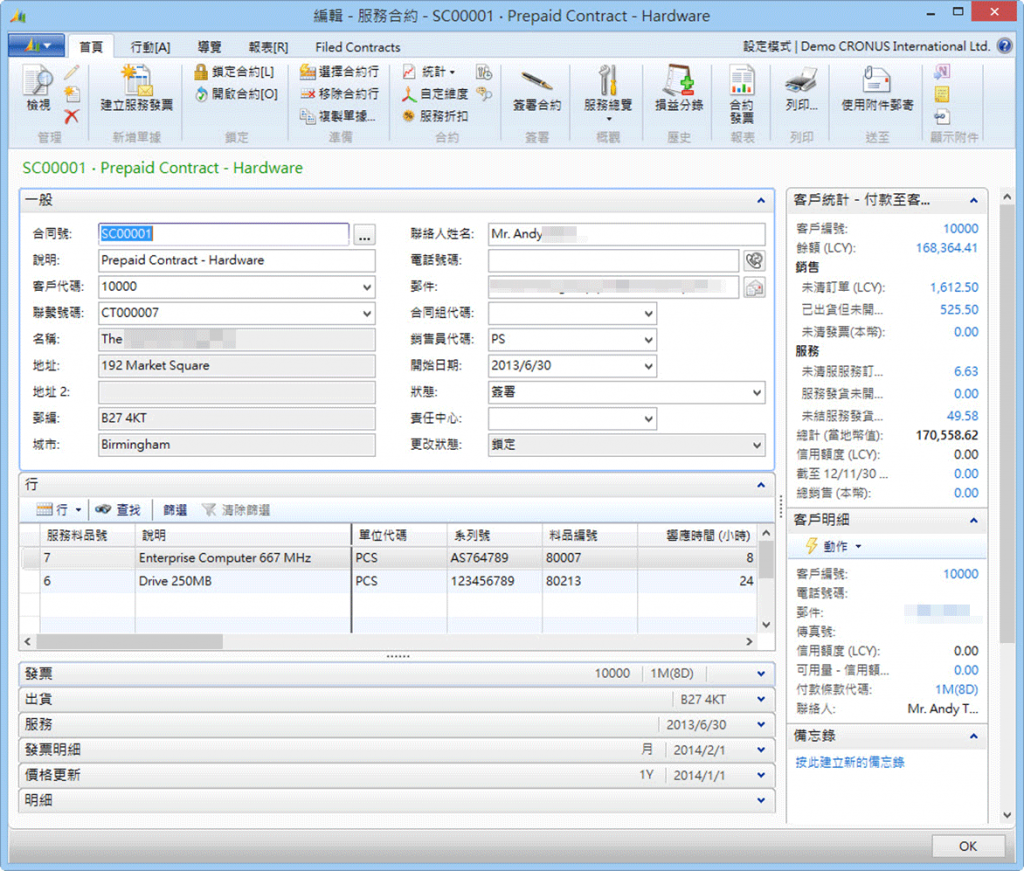Viewport: 1024px width, 871px height.
Task: Expand the 價格更新 price update section
Action: coord(761,775)
